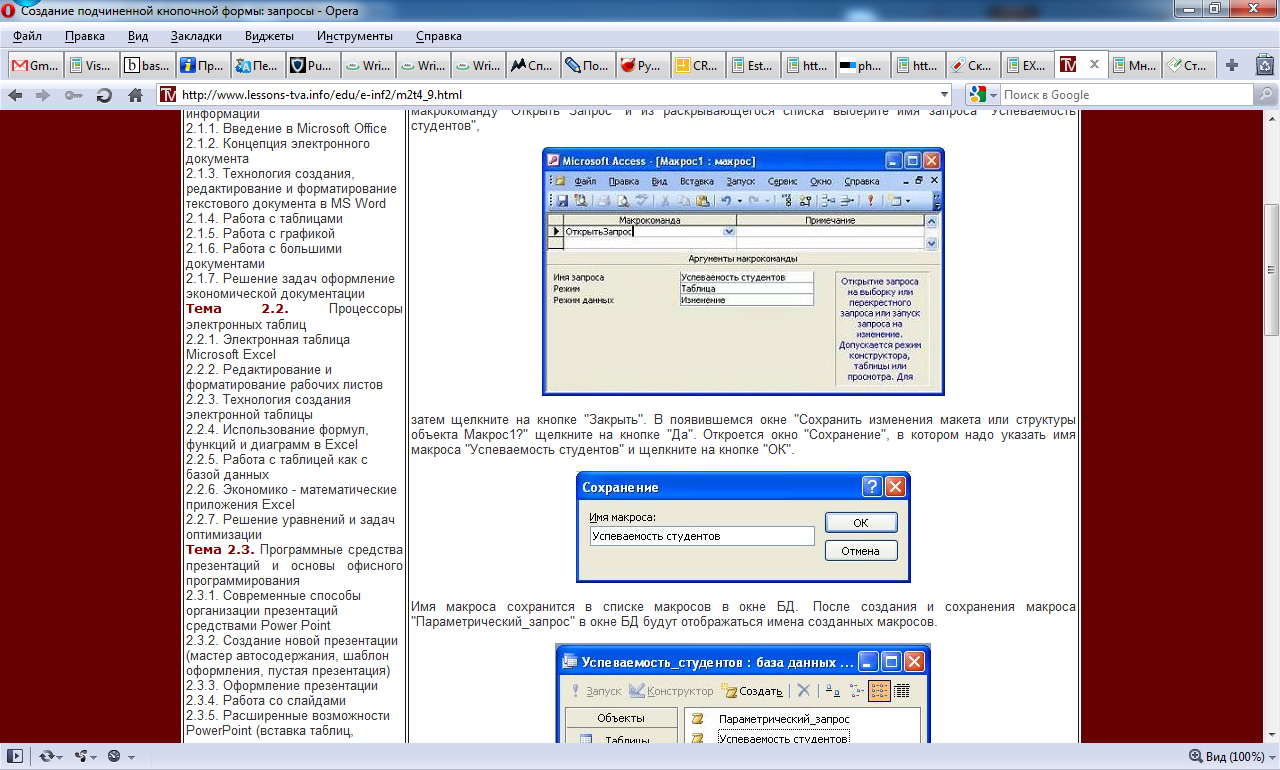Image resolution: width=1280 pixels, height=770 pixels.
Task: Close the active lessons-tva tab
Action: pos(1094,65)
